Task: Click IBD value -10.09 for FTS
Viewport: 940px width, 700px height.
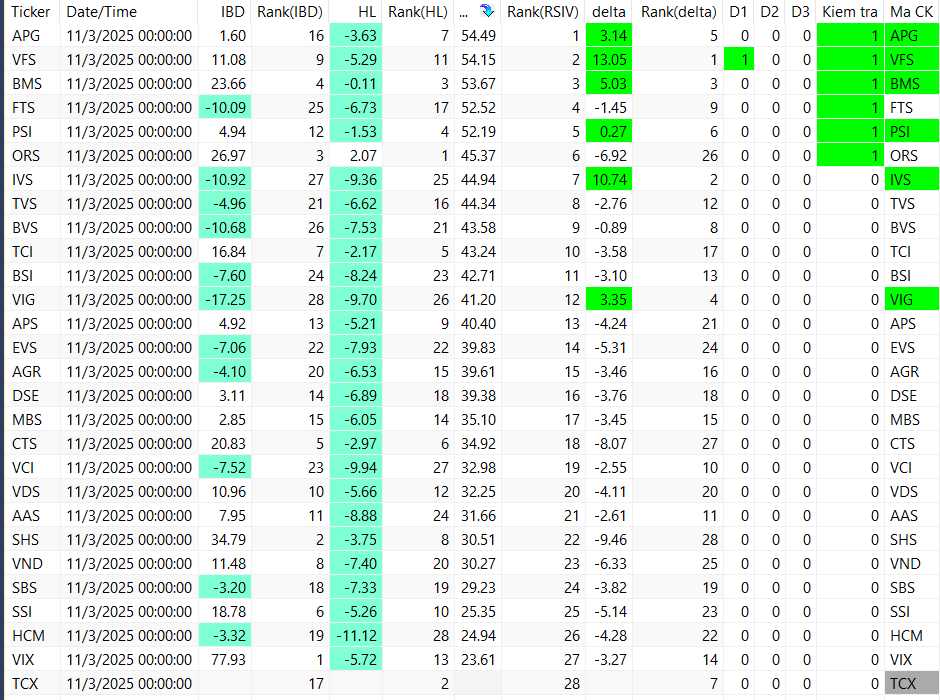Action: coord(225,108)
